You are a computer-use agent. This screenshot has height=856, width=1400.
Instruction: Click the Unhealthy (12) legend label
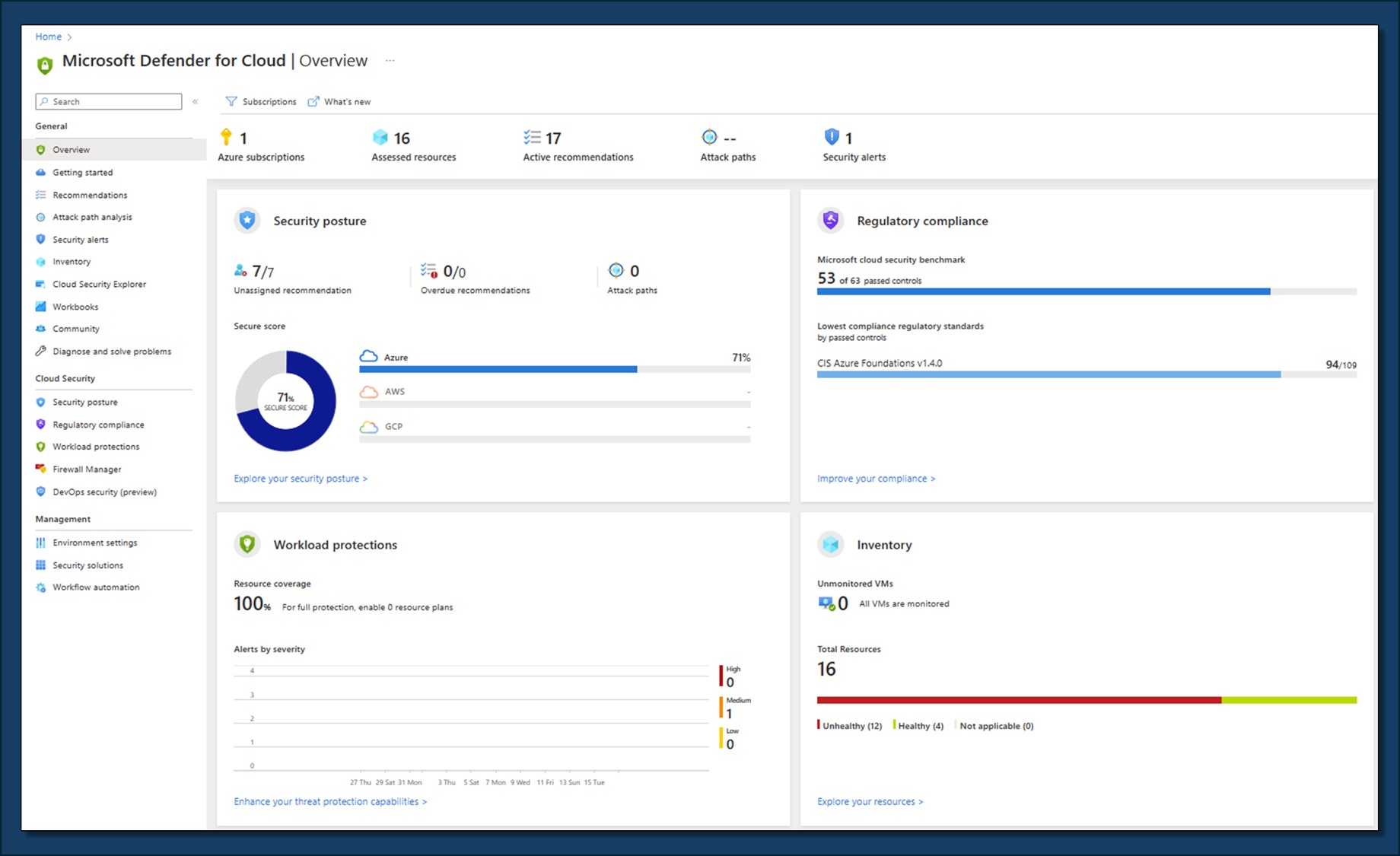852,726
